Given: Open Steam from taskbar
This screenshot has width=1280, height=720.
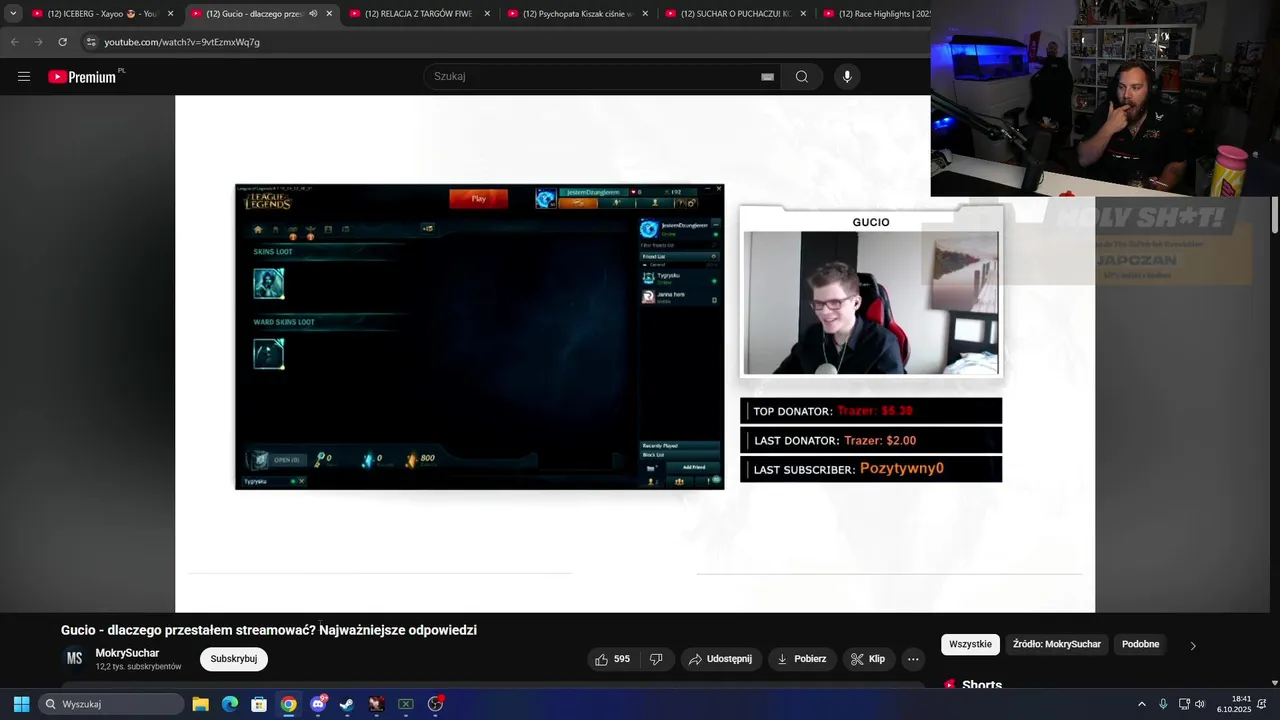Looking at the screenshot, I should [x=347, y=704].
